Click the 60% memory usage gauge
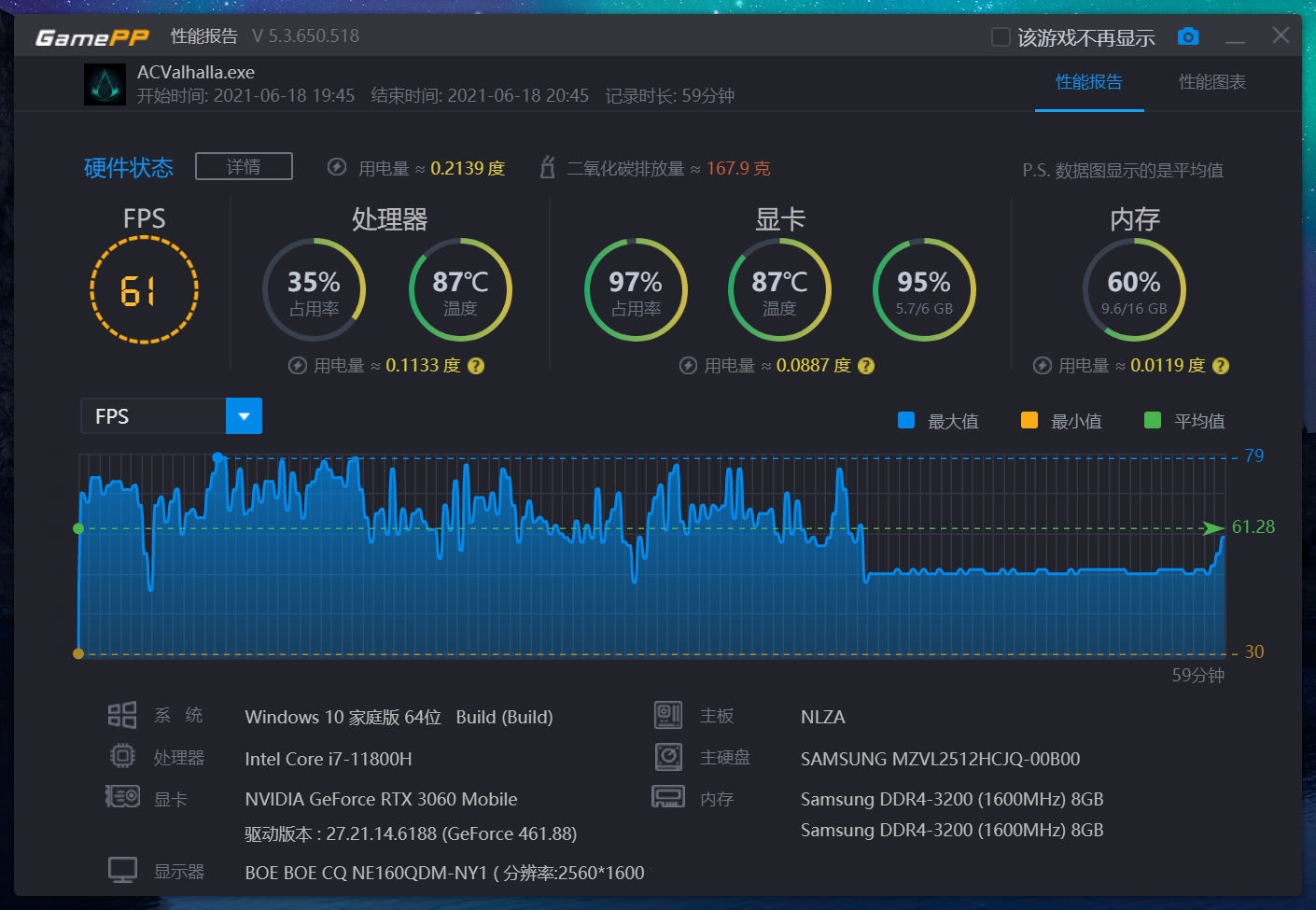This screenshot has width=1316, height=910. (1134, 289)
